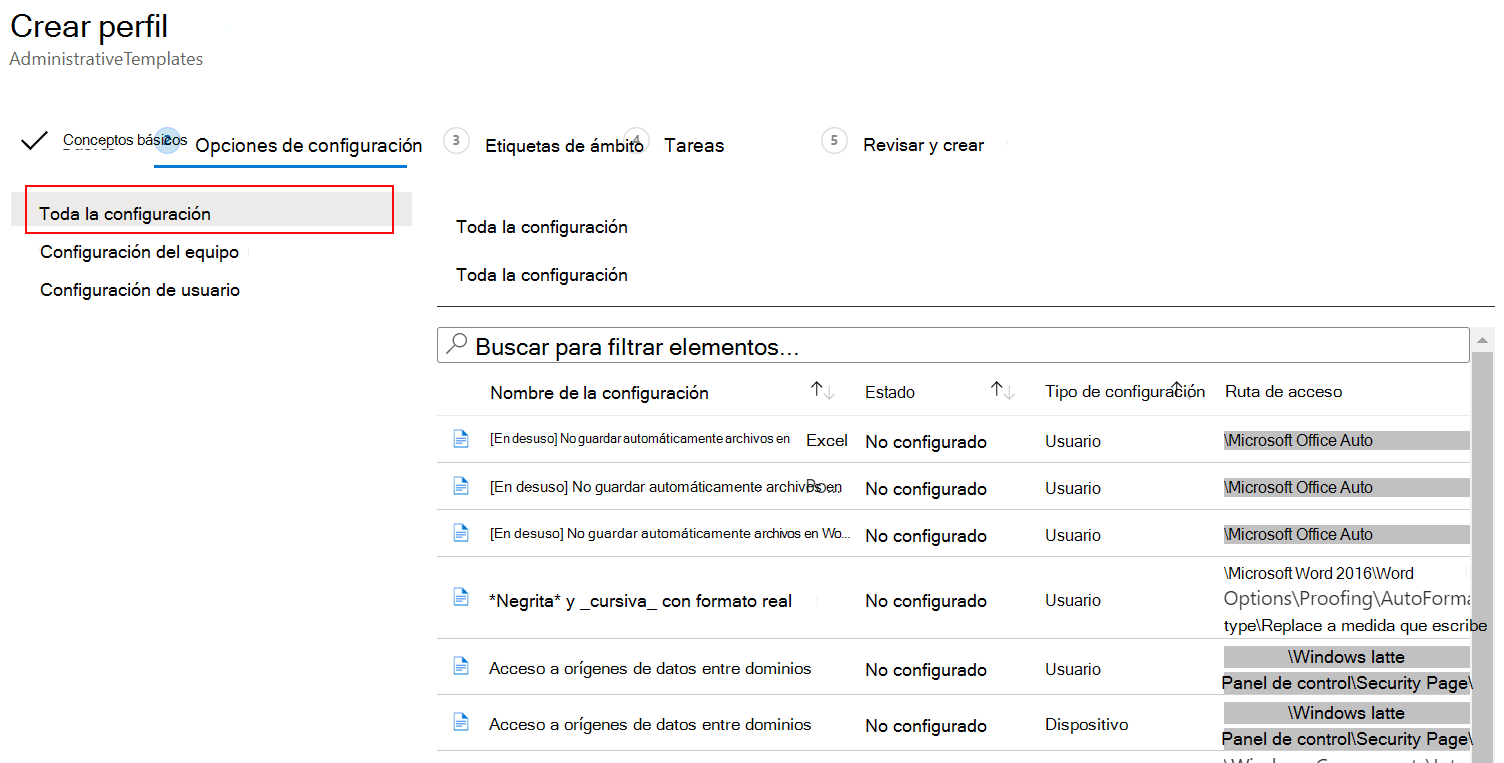This screenshot has height=763, width=1504.
Task: Click Usuario type in *Negrita* row
Action: [x=1073, y=600]
